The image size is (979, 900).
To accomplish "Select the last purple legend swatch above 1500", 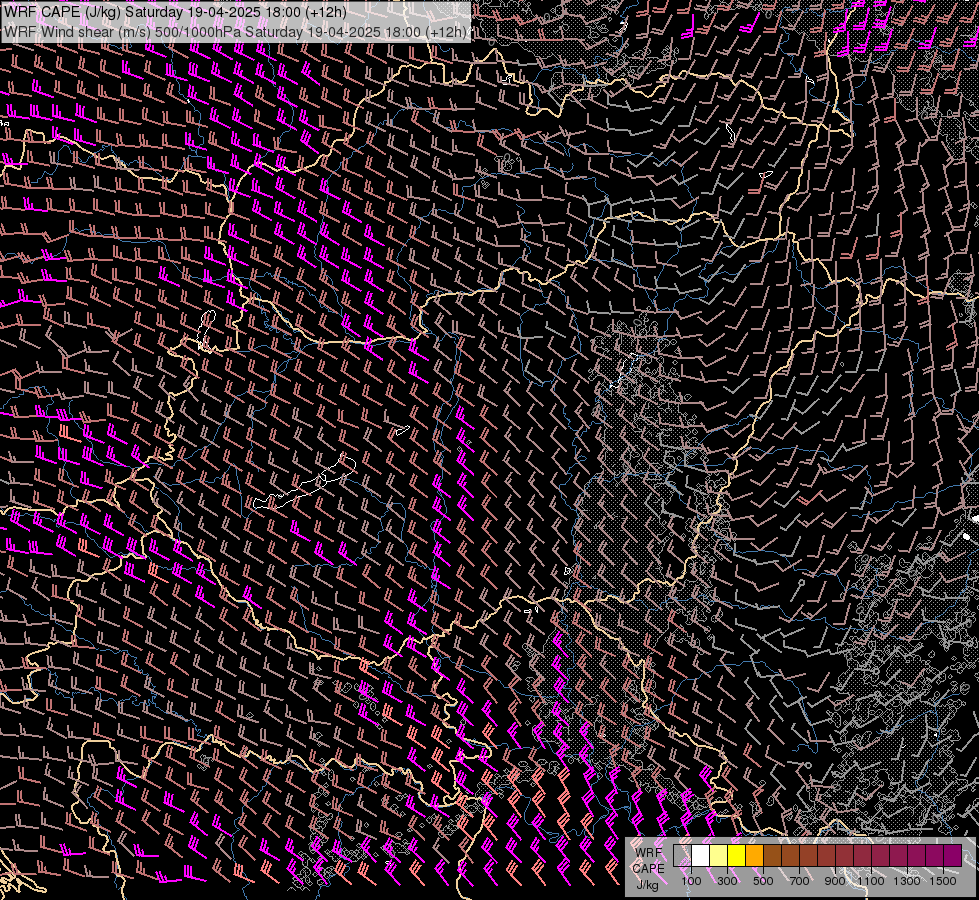I will pos(952,855).
